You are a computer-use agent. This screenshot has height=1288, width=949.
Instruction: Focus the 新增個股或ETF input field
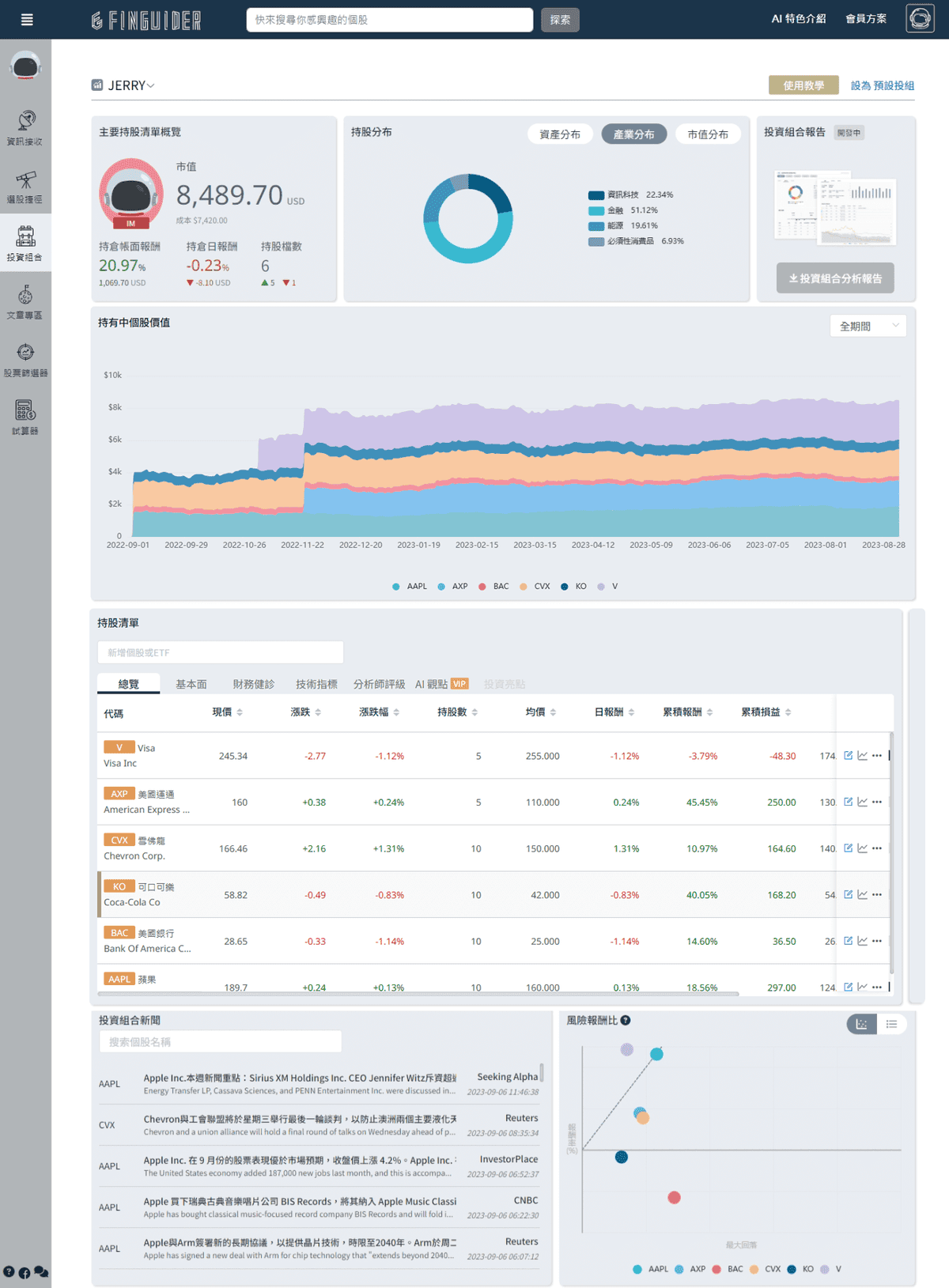click(x=221, y=652)
